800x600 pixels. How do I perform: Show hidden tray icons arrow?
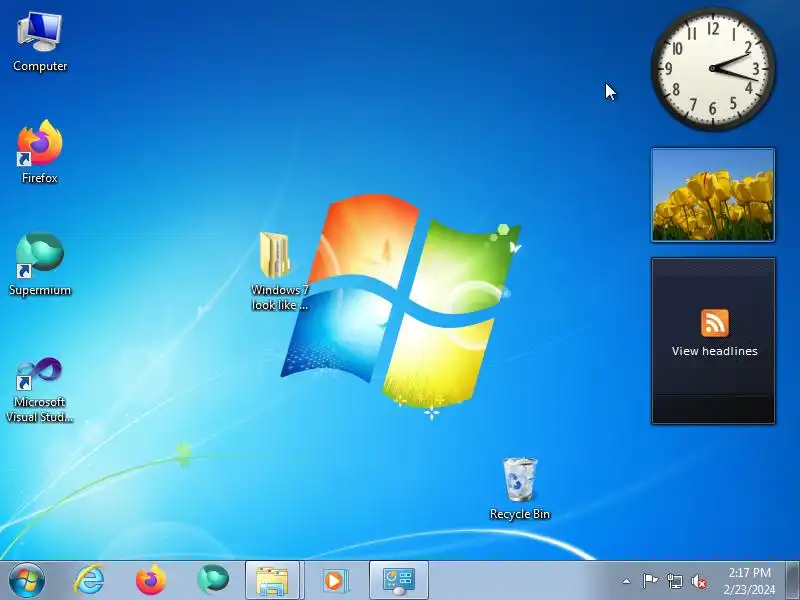tap(627, 581)
